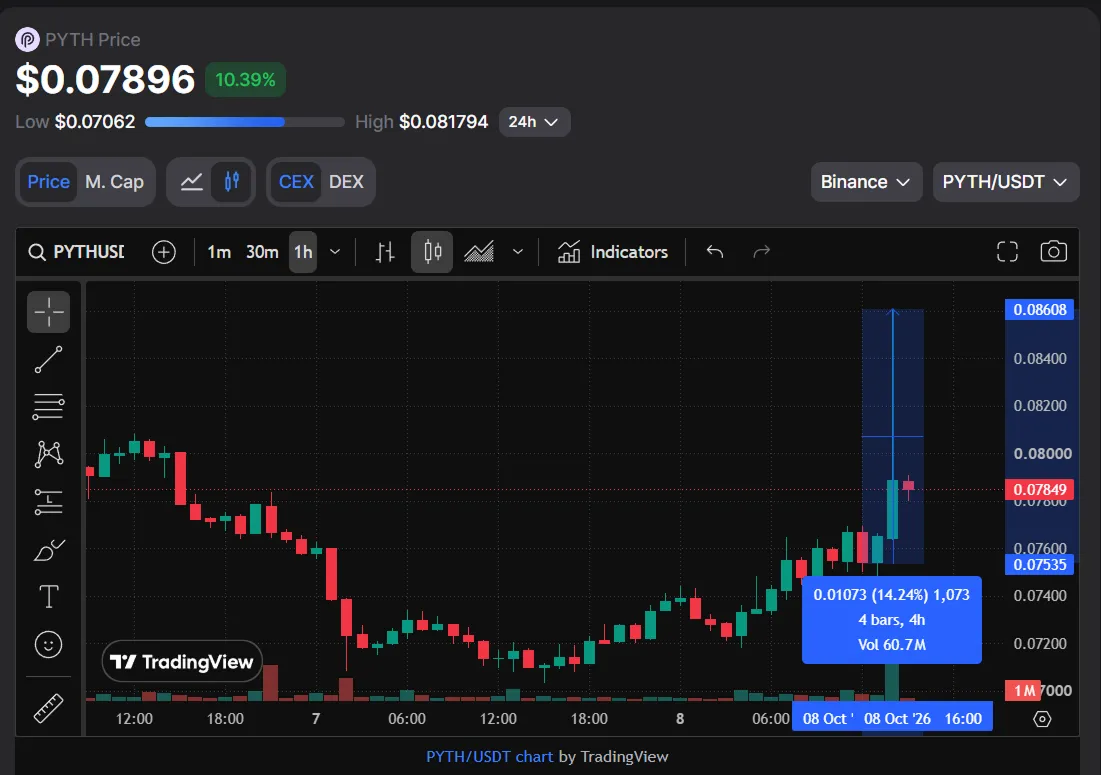
Task: Click the PYTH Price heading
Action: (x=93, y=40)
